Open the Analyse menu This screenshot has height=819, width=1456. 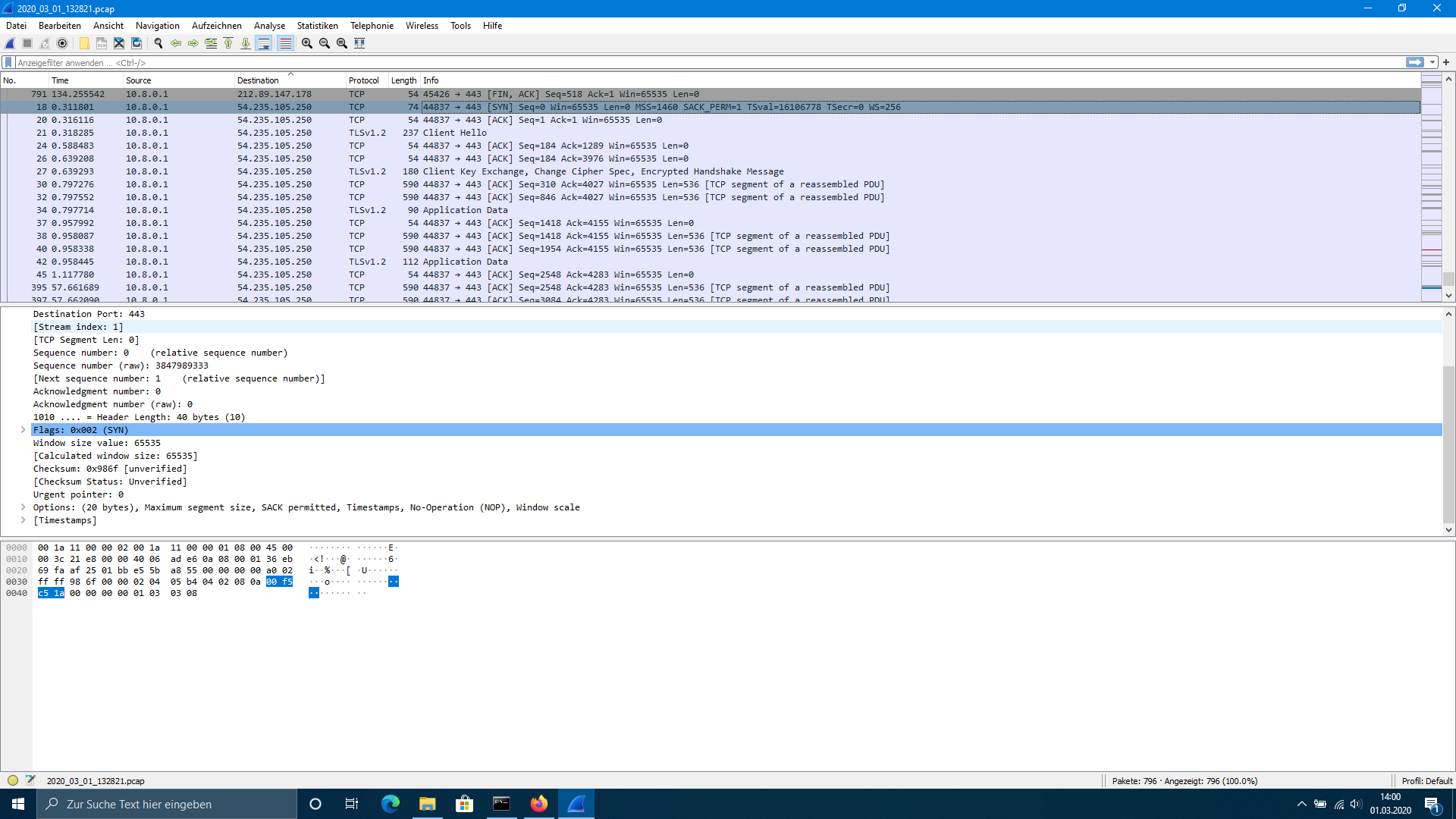[269, 25]
